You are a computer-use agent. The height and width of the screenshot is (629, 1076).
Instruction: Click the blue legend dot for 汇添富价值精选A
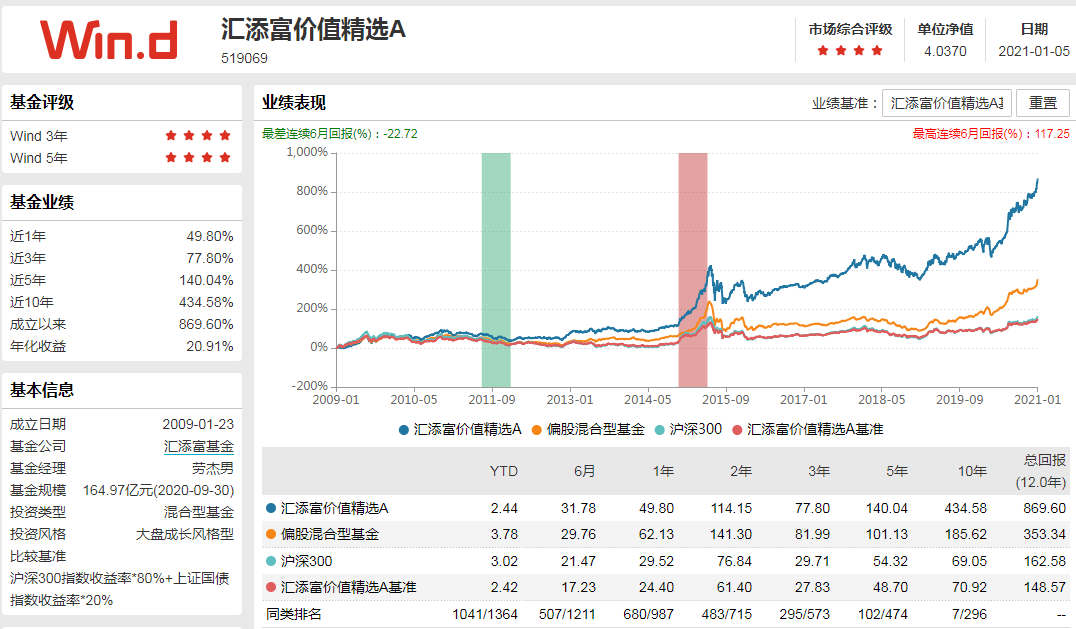[x=403, y=428]
